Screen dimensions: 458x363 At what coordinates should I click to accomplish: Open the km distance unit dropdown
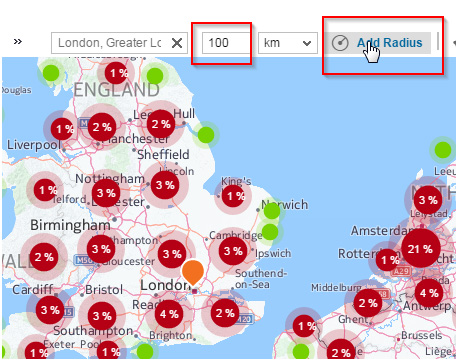click(288, 43)
